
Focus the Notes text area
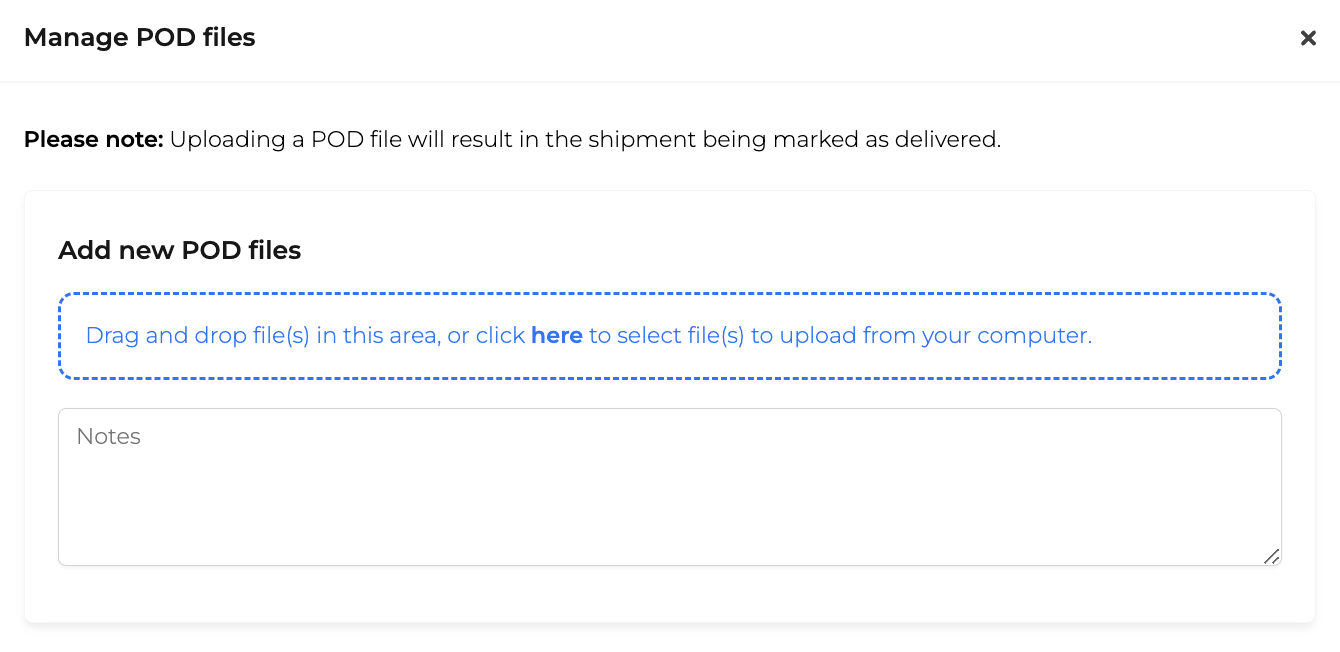[670, 487]
